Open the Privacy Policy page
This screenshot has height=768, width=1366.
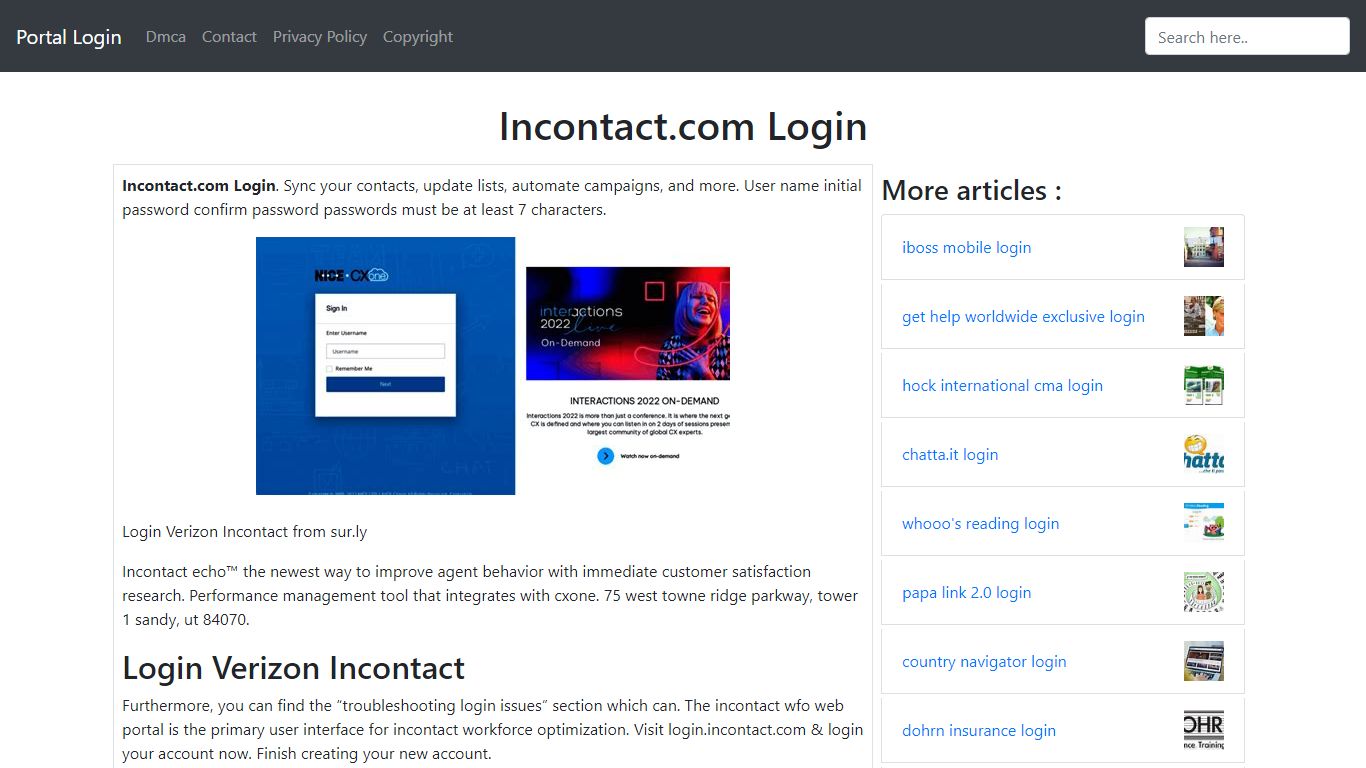pos(320,37)
